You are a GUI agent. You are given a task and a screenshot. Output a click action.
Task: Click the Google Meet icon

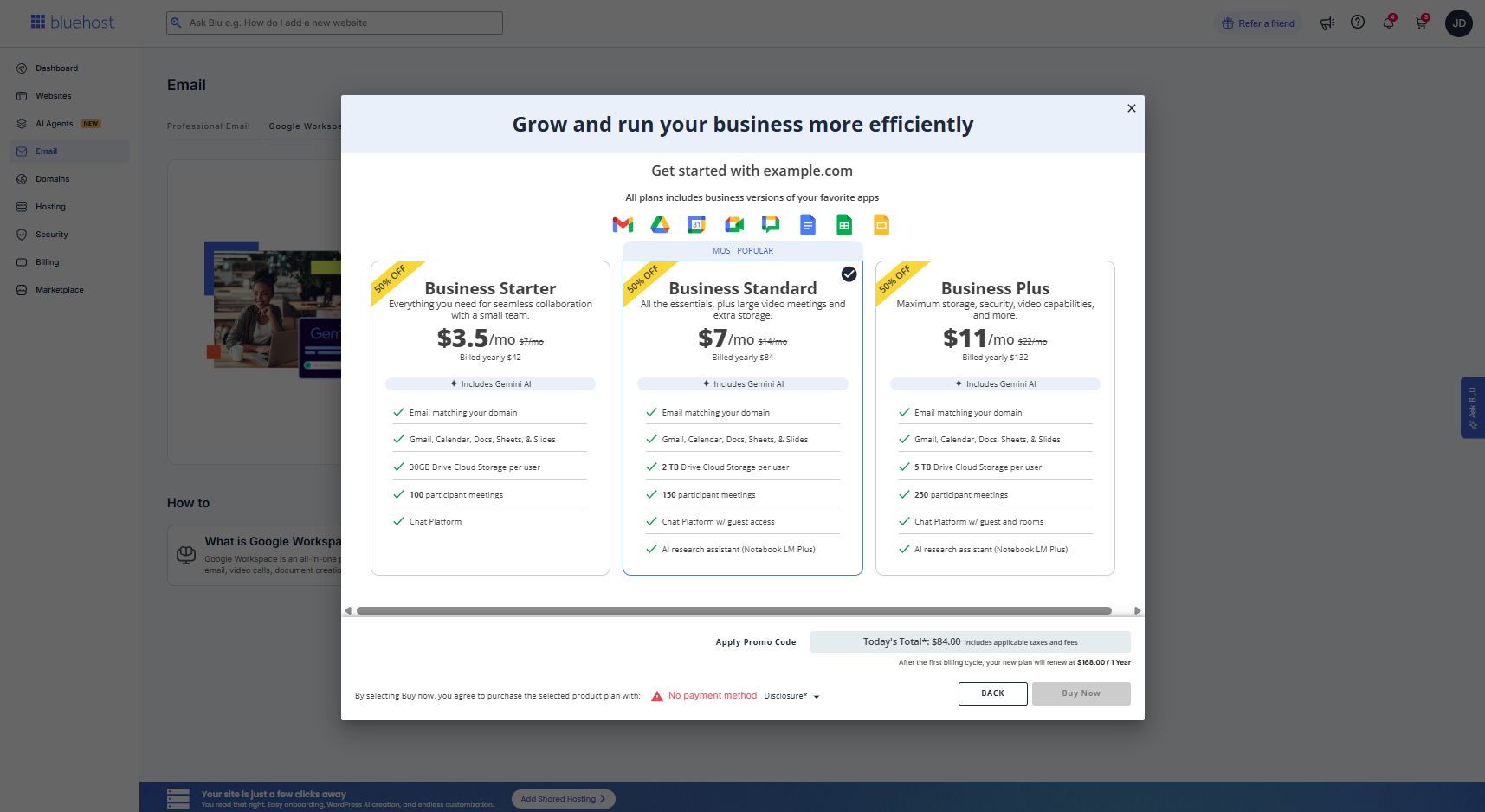point(734,225)
